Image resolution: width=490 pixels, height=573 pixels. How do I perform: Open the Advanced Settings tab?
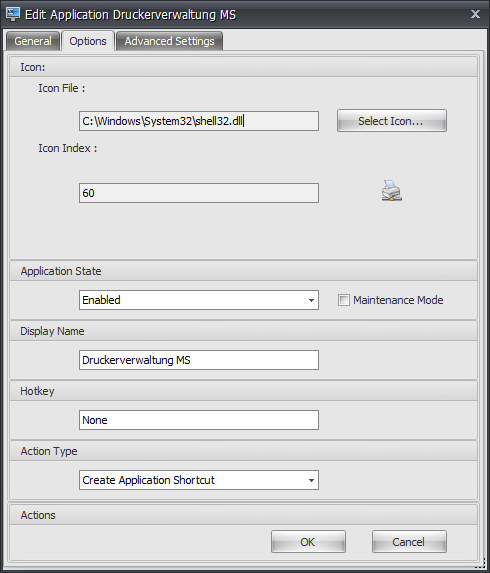click(170, 41)
